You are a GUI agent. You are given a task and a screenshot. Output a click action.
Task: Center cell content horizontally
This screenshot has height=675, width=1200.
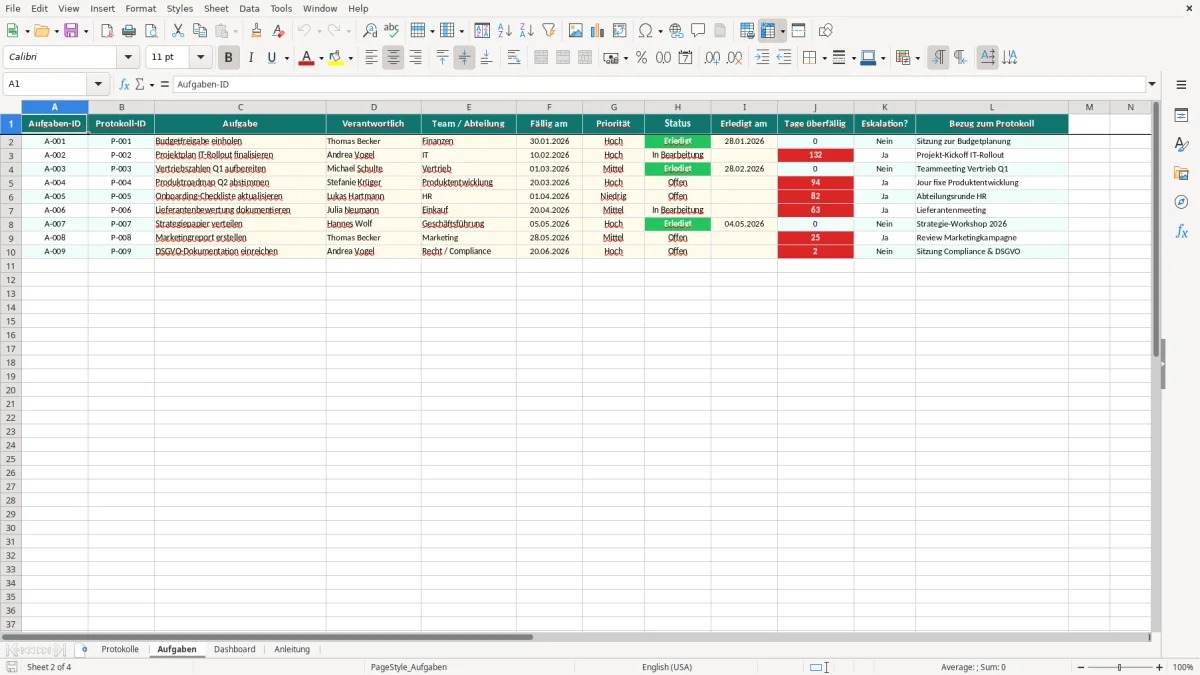click(x=393, y=58)
